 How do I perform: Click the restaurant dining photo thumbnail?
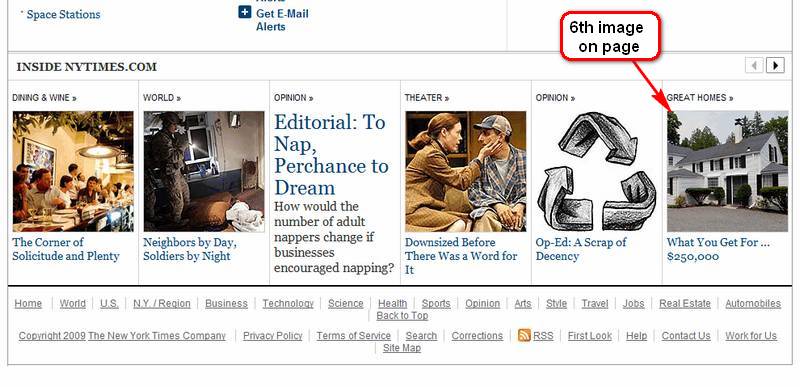(73, 171)
